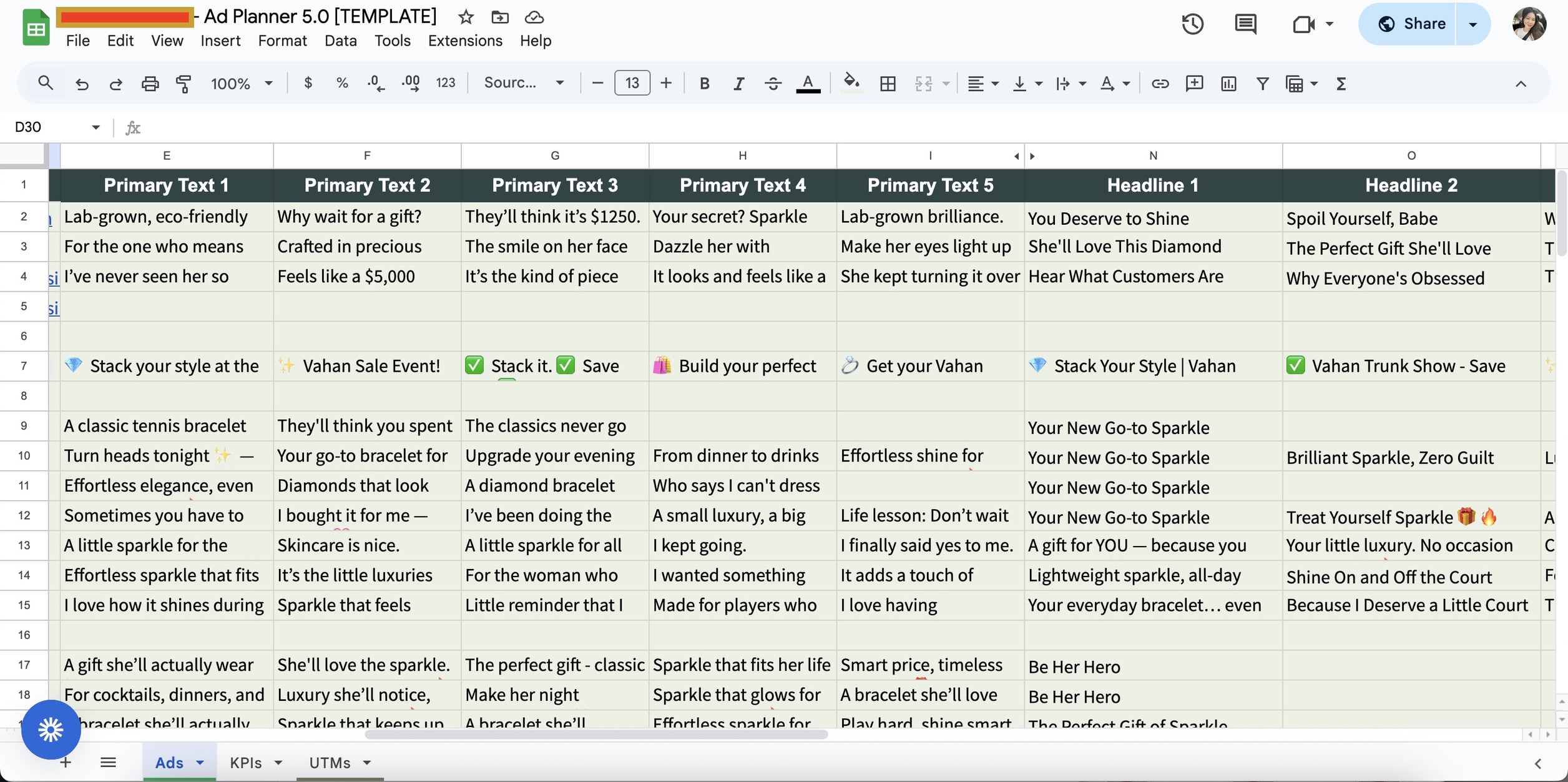Viewport: 1568px width, 782px height.
Task: Switch to the UTMs sheet tab
Action: coord(330,762)
